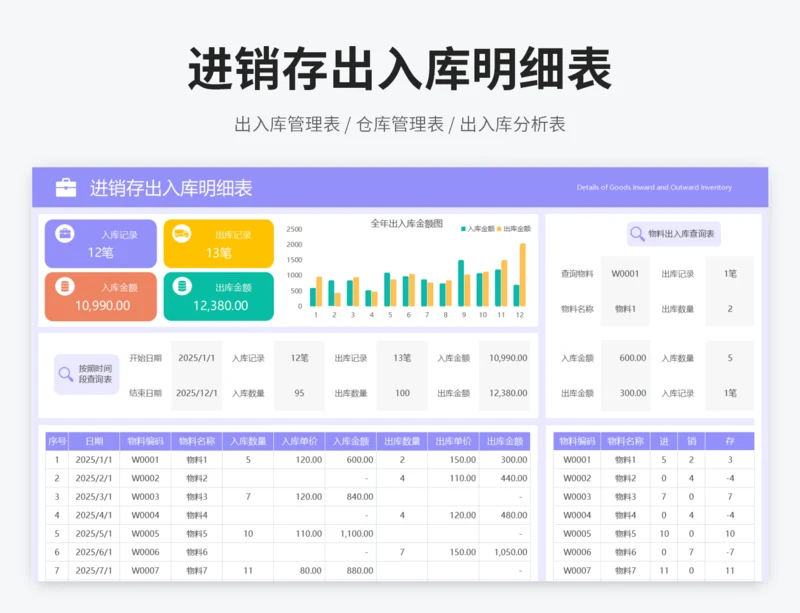Select the green 出库金额 12,380.00 card
The height and width of the screenshot is (613, 800).
pos(218,297)
